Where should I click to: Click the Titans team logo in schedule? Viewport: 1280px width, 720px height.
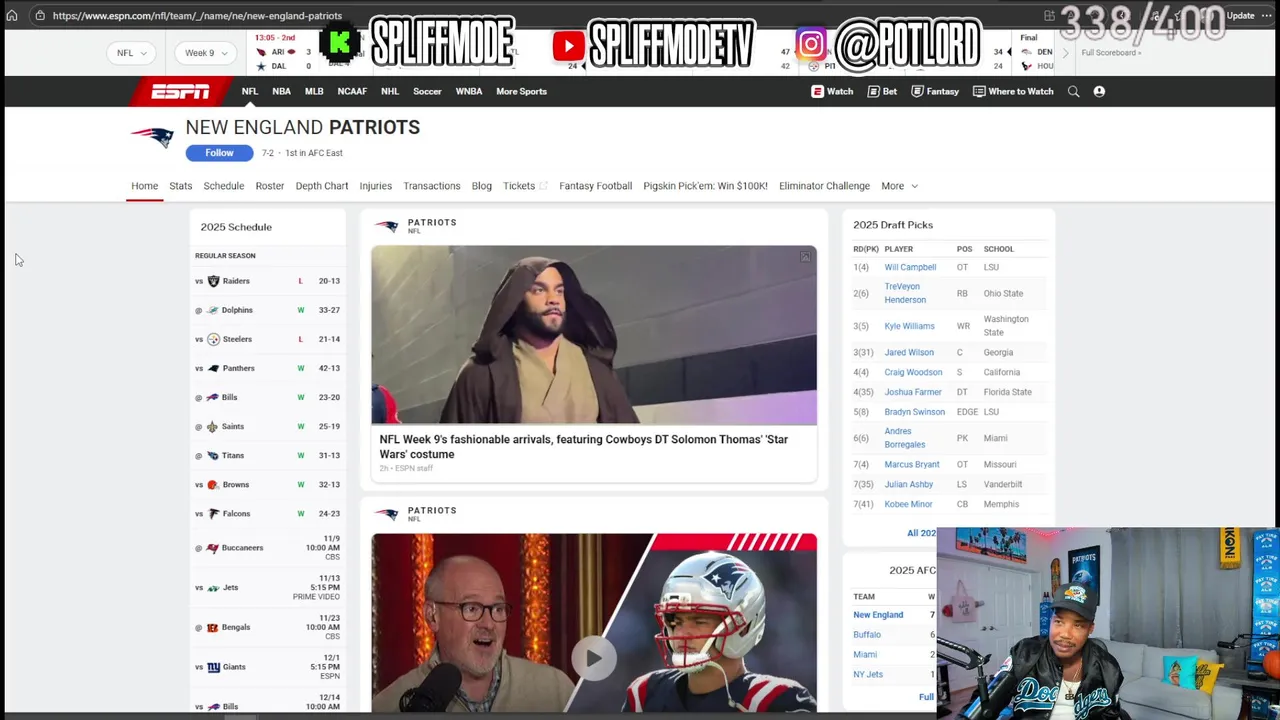tap(212, 455)
